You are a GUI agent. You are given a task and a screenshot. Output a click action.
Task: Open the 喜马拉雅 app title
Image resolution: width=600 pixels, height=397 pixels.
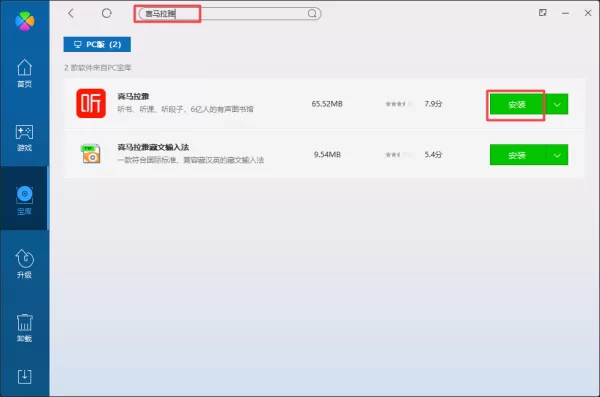(x=133, y=96)
